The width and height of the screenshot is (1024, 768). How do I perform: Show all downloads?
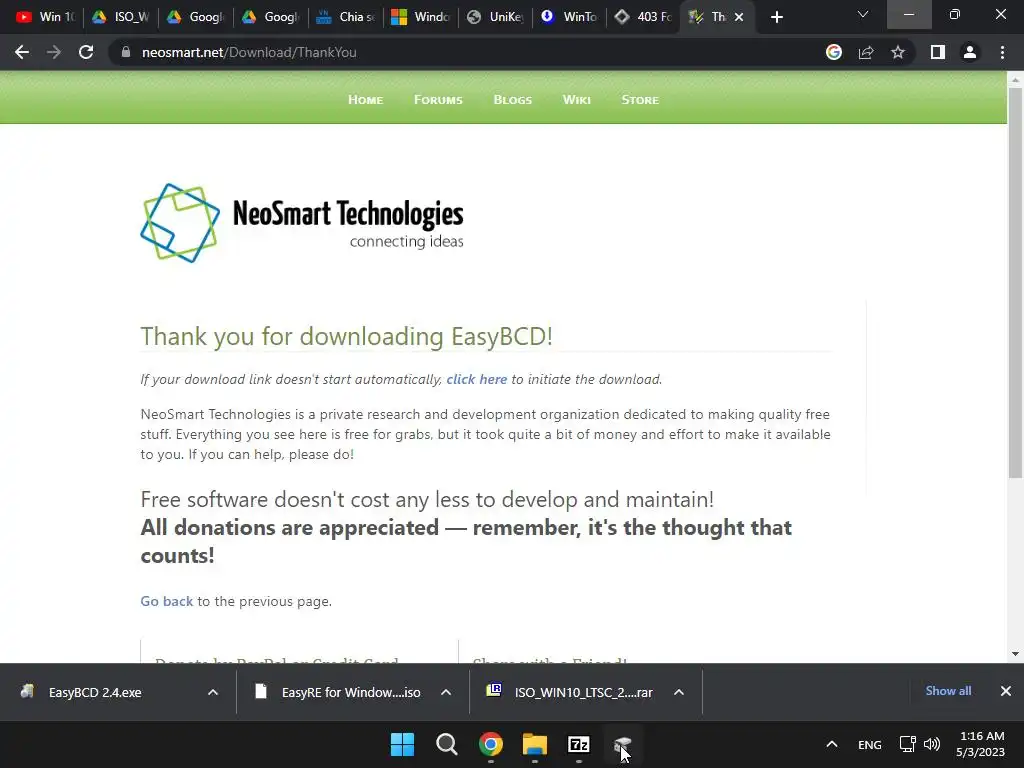948,691
